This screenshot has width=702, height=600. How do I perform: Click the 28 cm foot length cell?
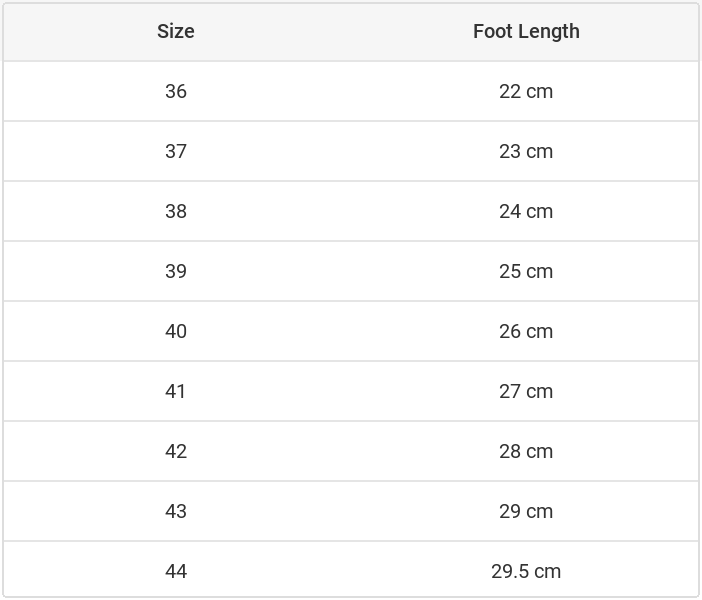(x=526, y=451)
